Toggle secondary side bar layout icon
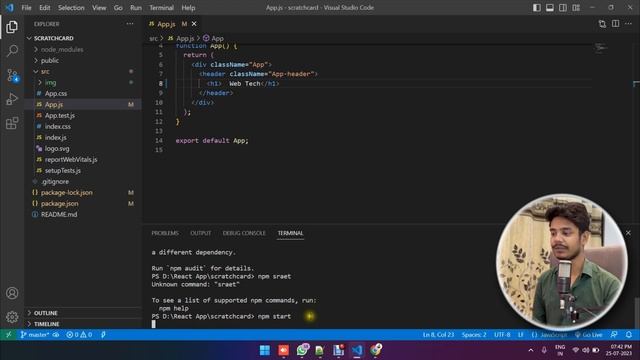 tap(563, 8)
